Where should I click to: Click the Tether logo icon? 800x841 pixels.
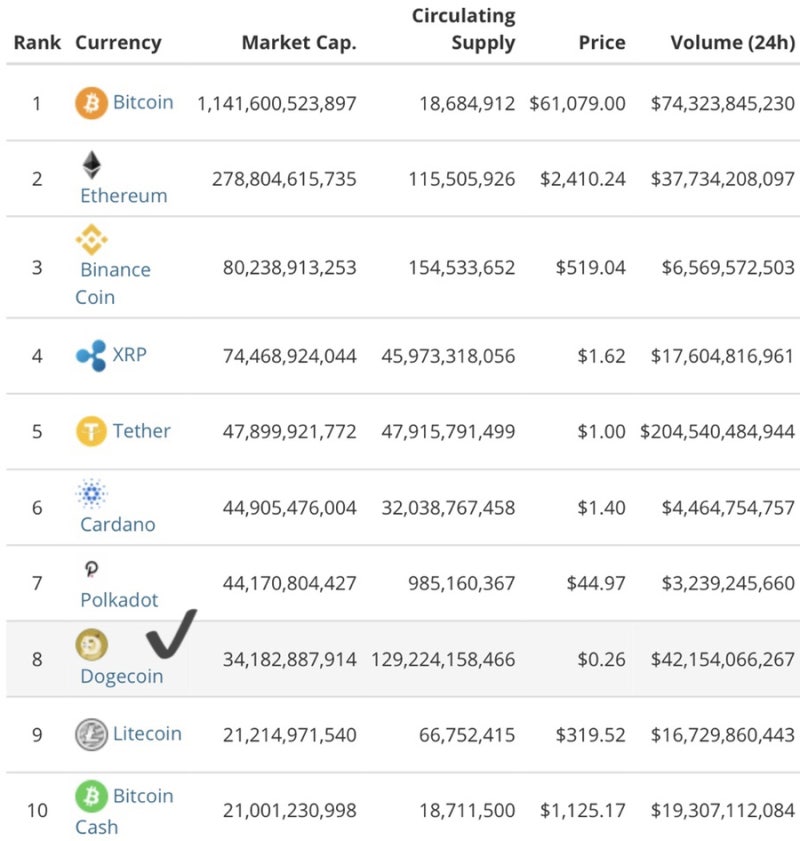tap(91, 431)
